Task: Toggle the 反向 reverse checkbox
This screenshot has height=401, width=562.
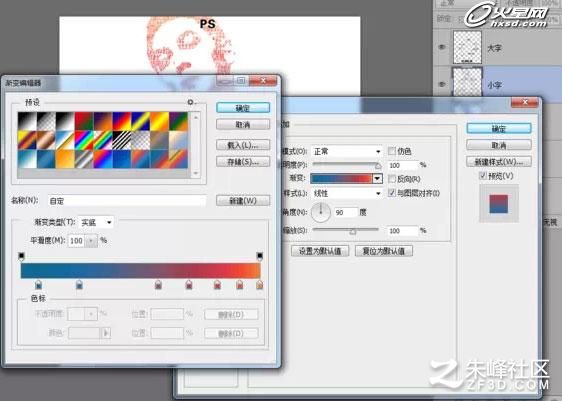Action: pos(392,178)
